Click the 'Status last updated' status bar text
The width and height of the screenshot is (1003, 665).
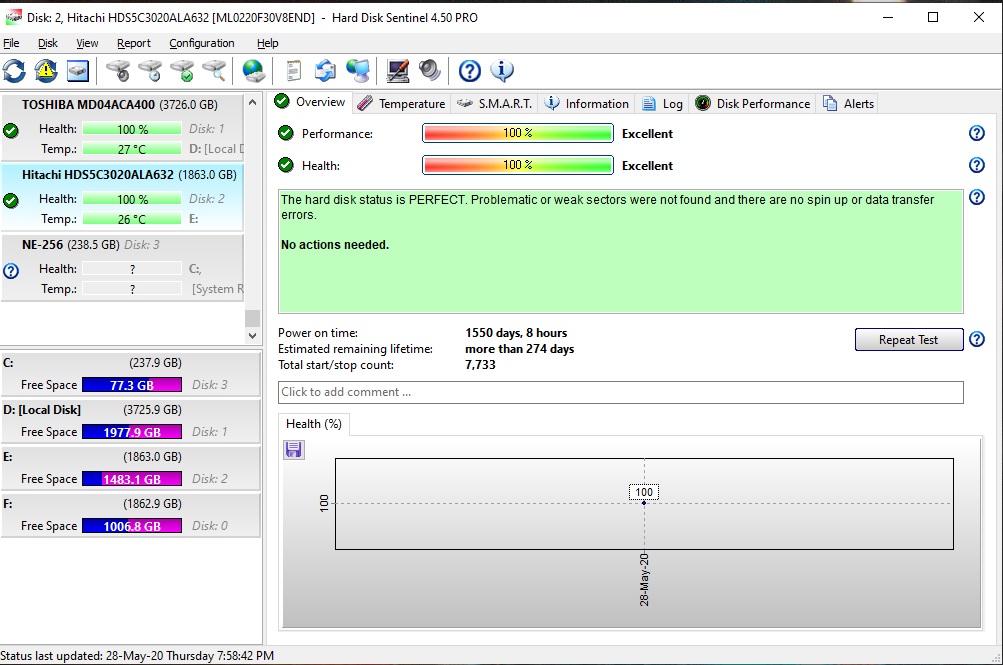(137, 656)
